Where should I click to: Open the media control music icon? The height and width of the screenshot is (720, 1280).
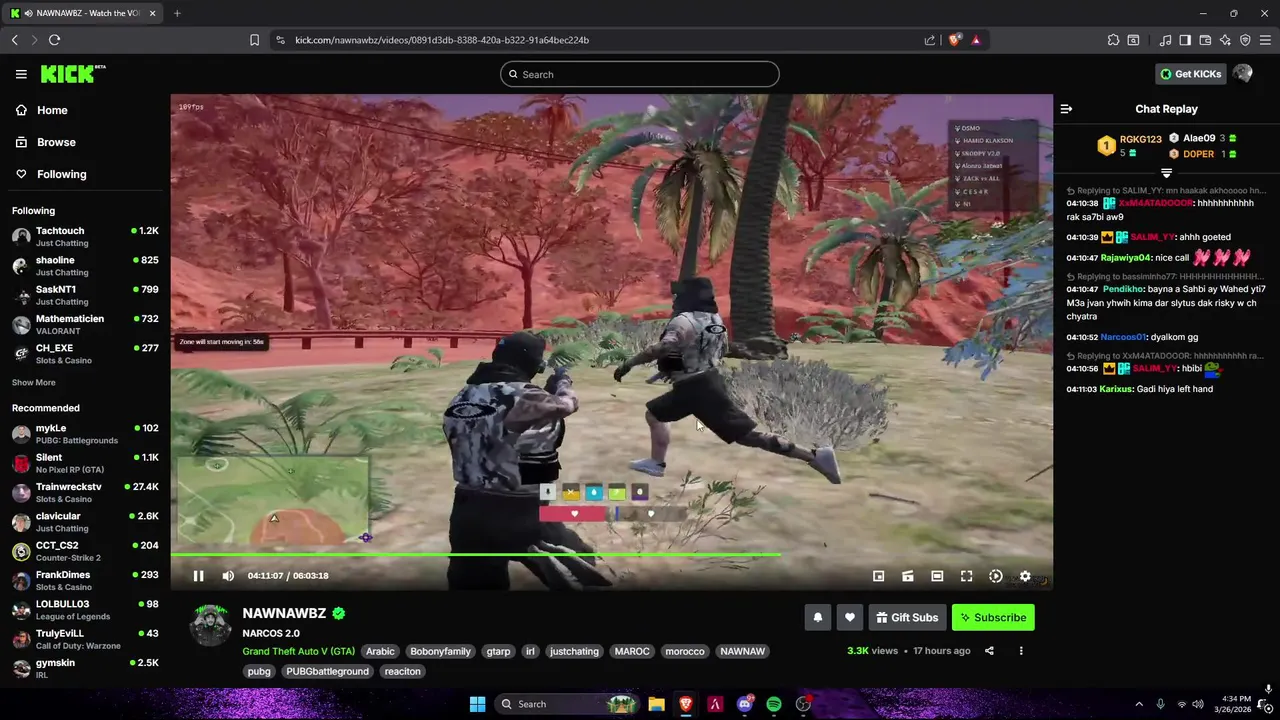1165,40
